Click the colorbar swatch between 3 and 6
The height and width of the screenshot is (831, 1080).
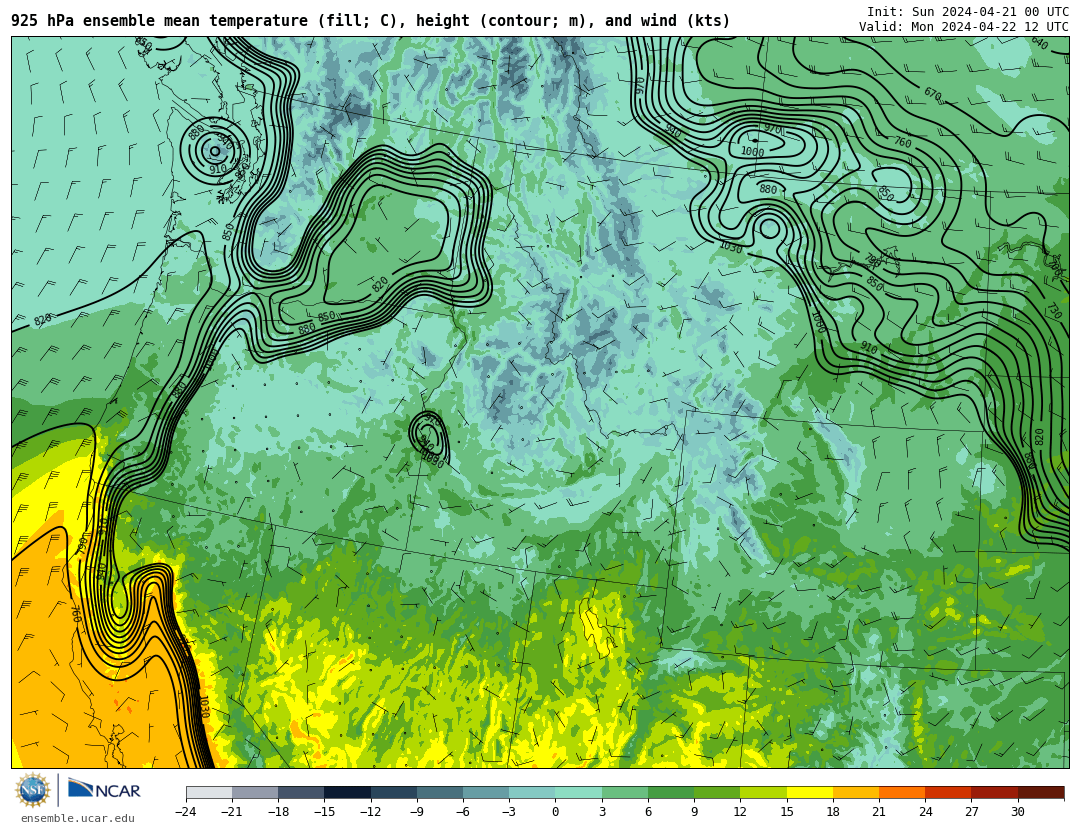click(625, 792)
